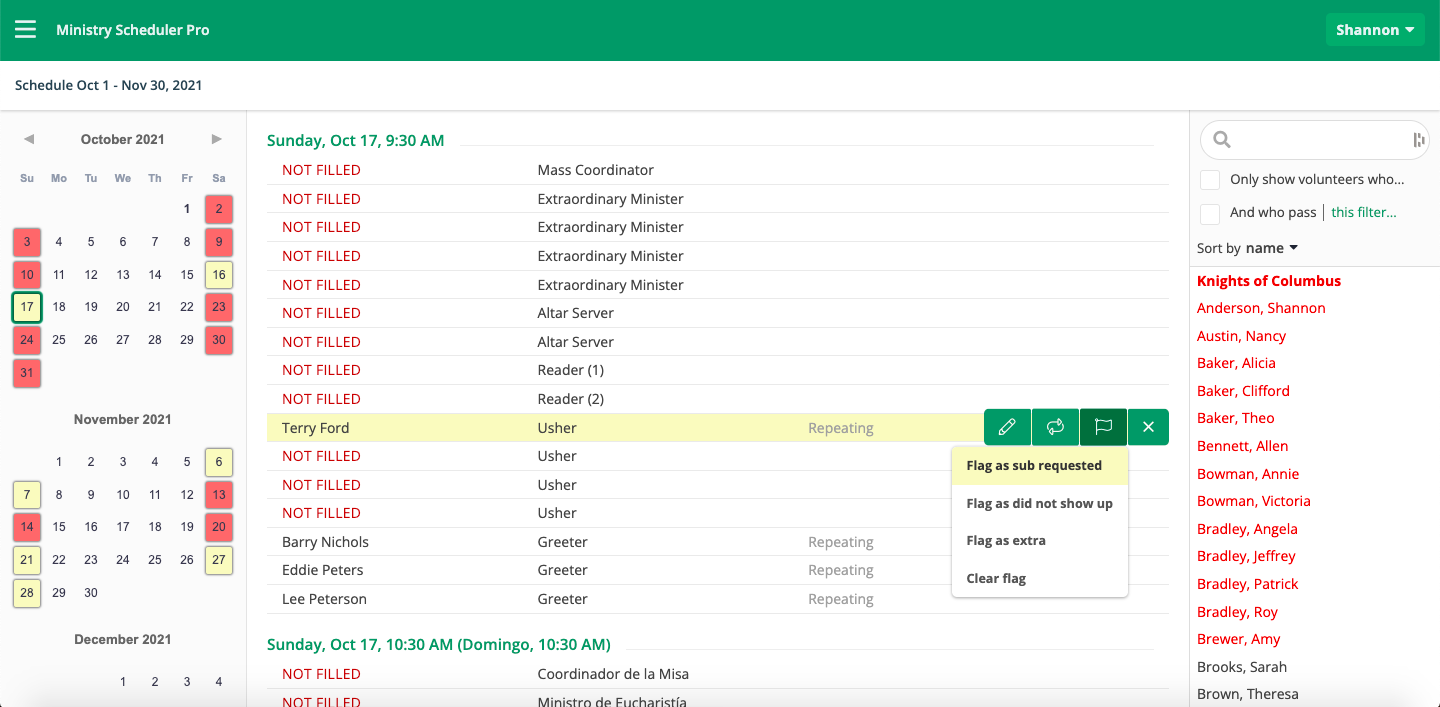Select the 'Clear flag' menu entry

[996, 579]
